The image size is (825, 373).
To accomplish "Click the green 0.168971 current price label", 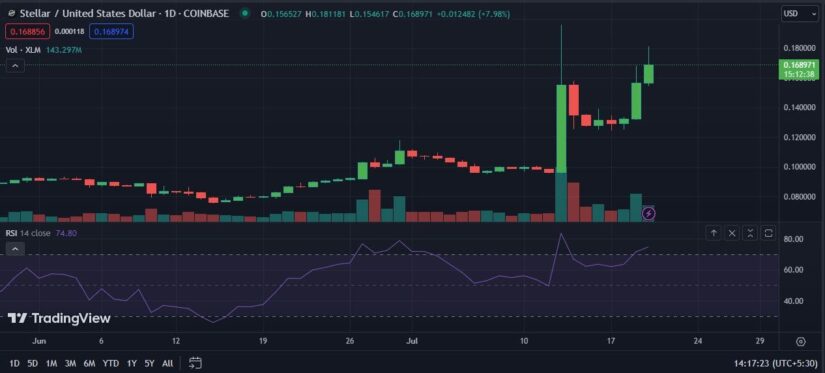I will (799, 69).
